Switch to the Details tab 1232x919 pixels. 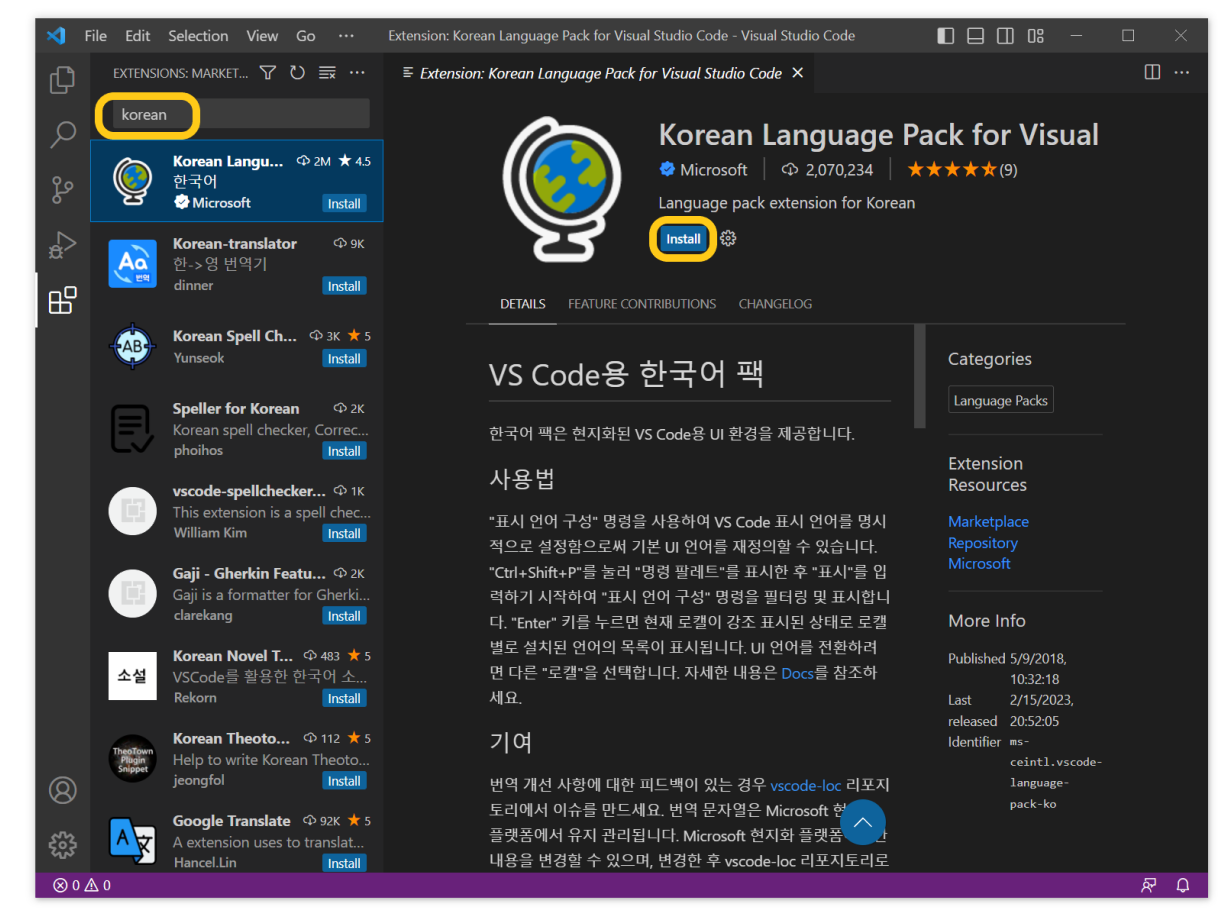523,304
